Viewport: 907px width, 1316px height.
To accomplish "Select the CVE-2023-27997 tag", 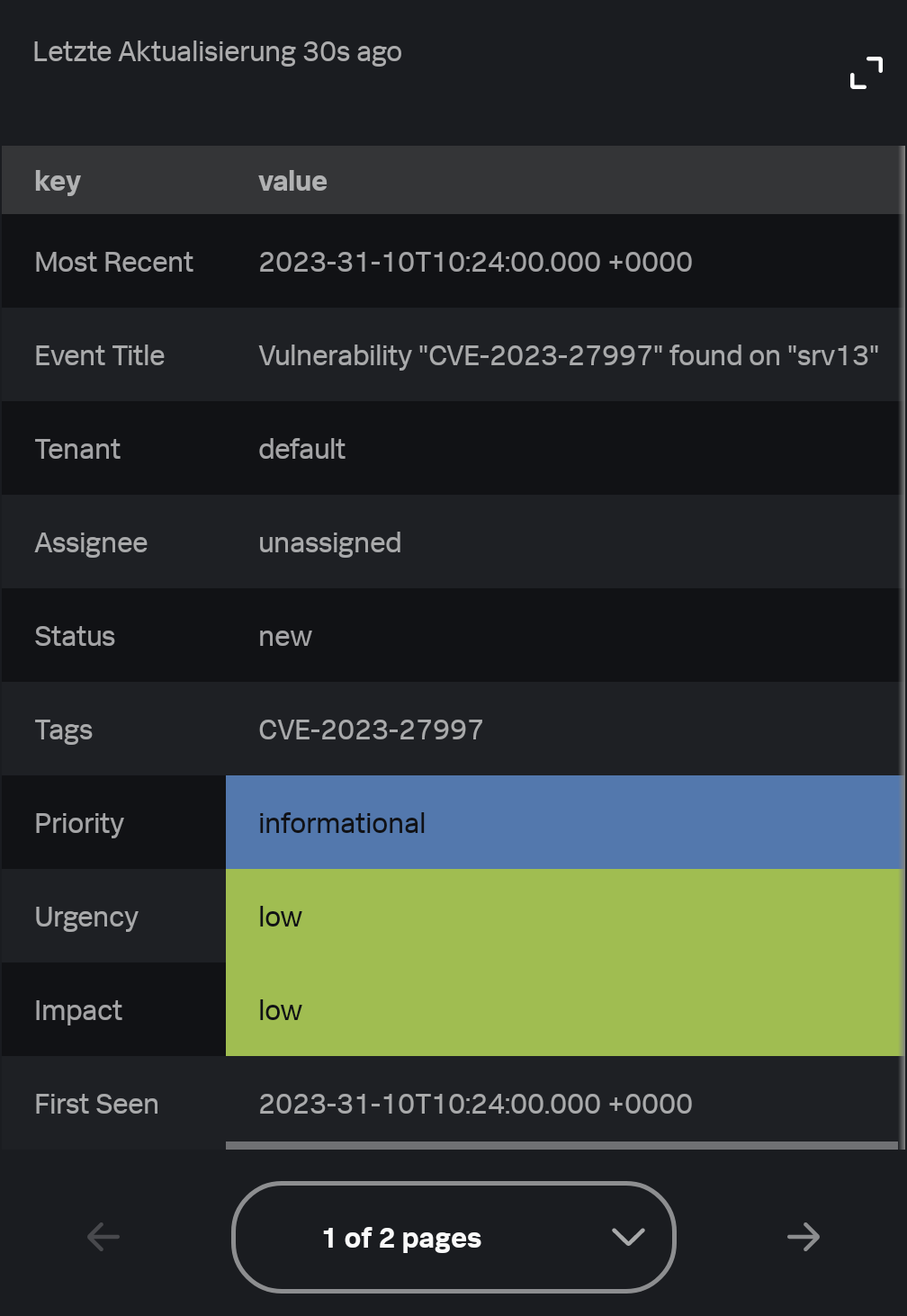I will (x=371, y=730).
